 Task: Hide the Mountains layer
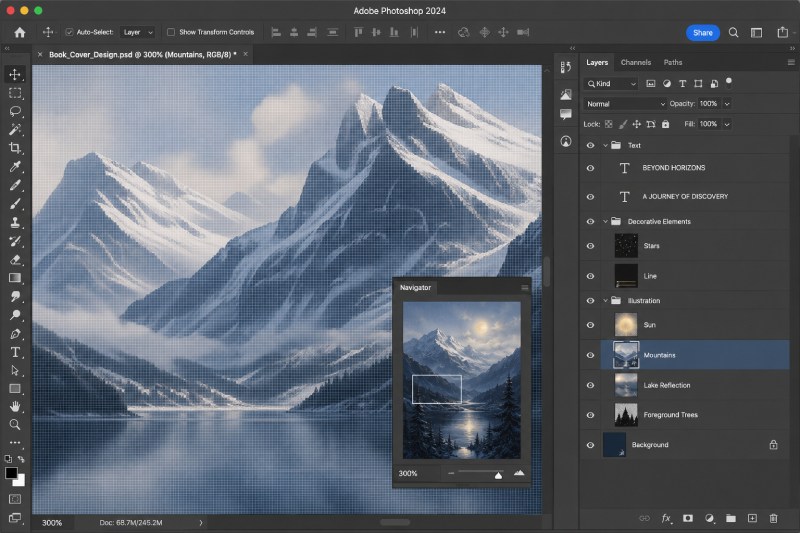coord(590,355)
